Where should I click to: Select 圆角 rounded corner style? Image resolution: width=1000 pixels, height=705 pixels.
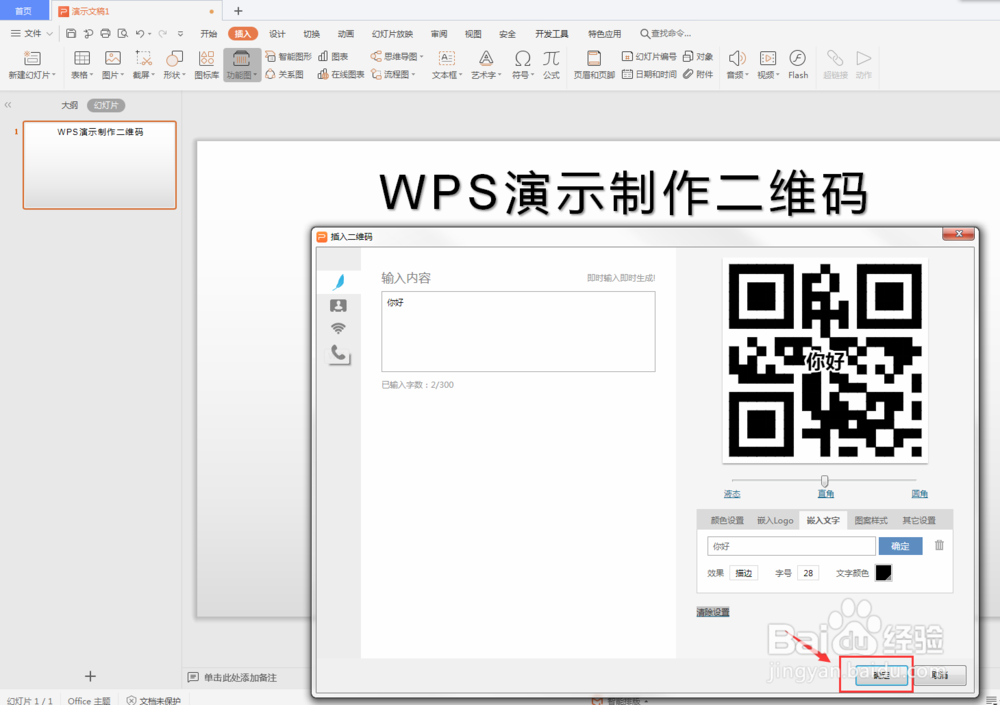pyautogui.click(x=919, y=493)
